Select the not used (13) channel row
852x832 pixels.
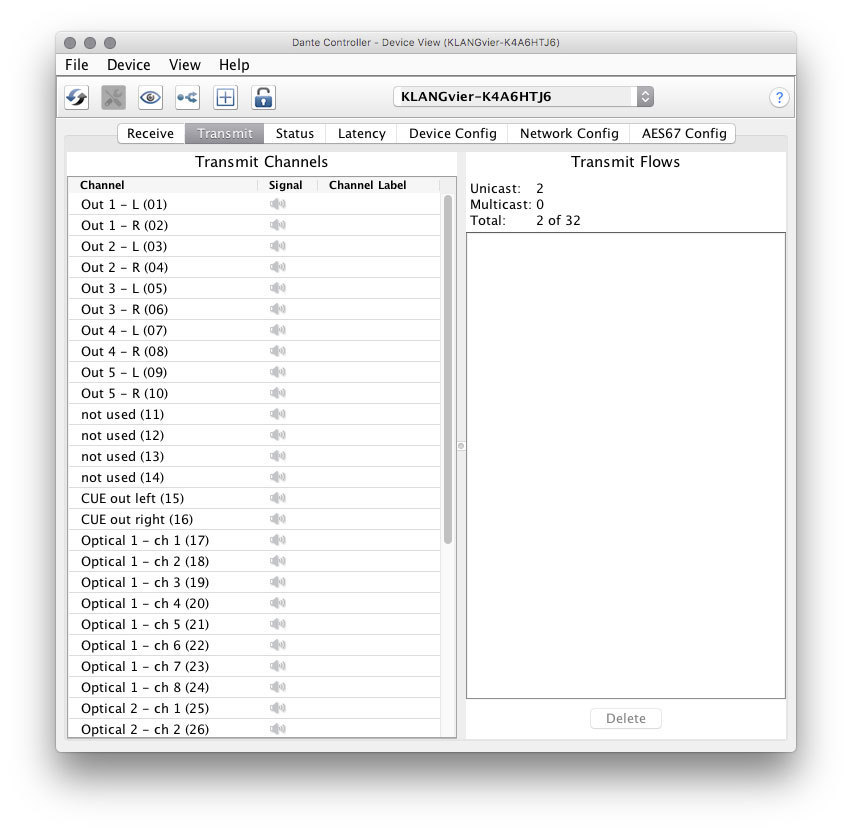(254, 456)
